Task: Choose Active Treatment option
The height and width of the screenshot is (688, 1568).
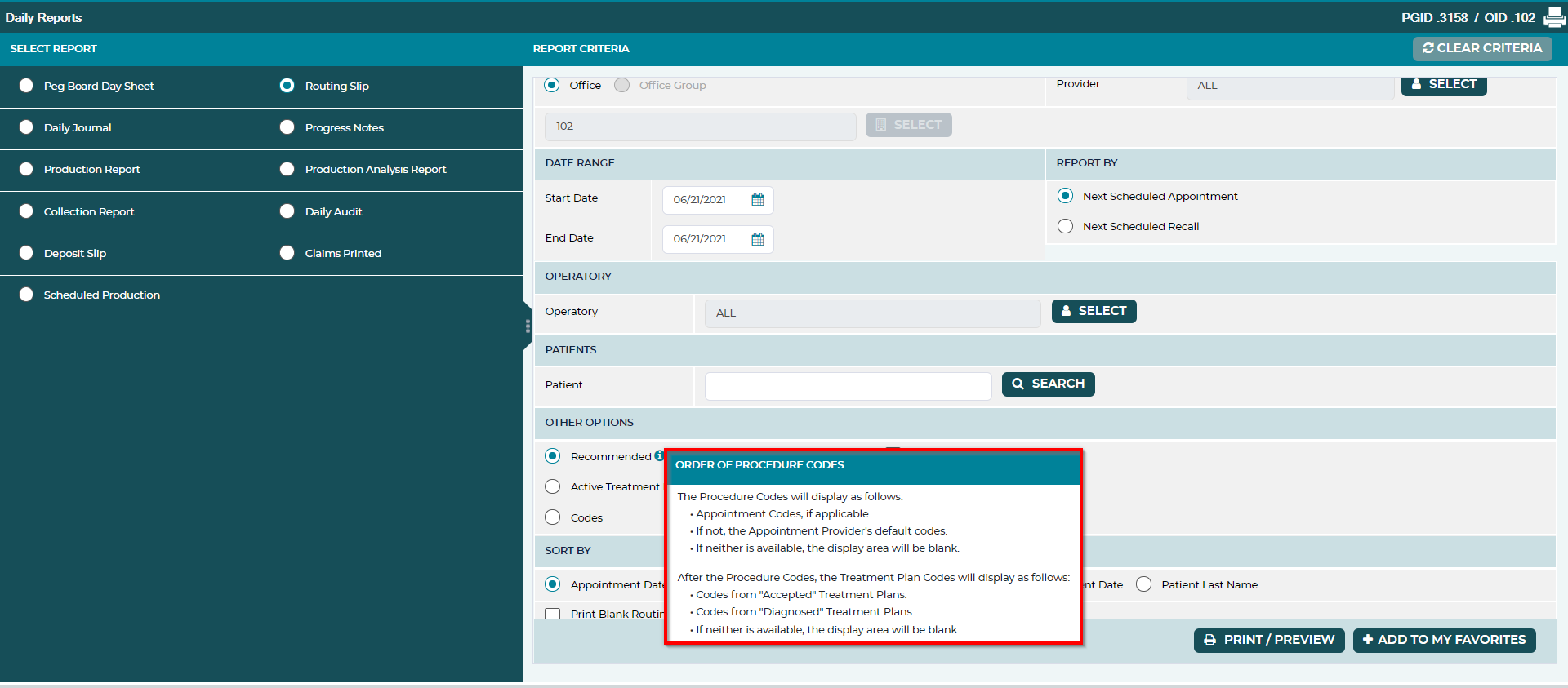Action: tap(553, 486)
